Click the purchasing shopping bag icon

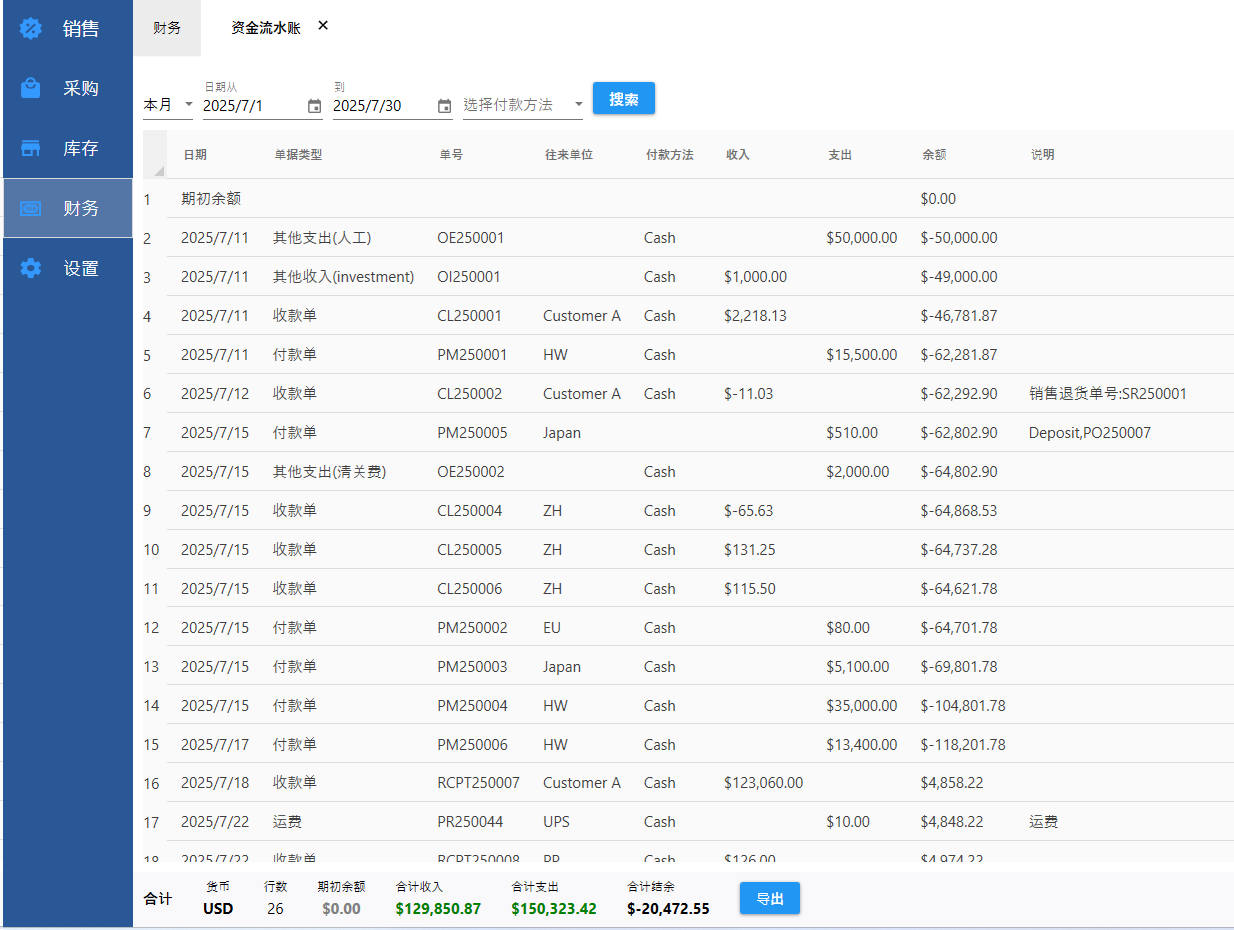tap(31, 88)
